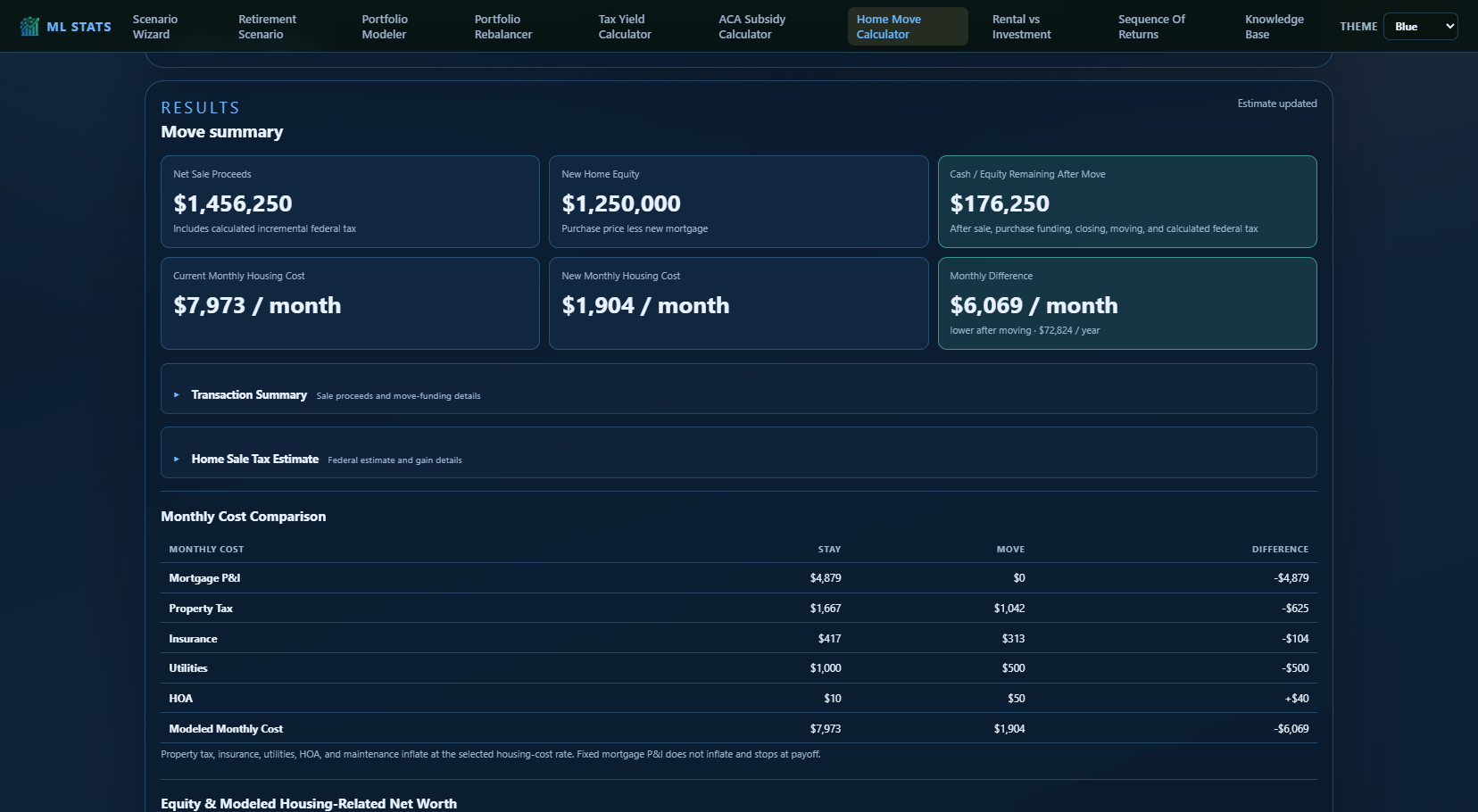1478x812 pixels.
Task: Click the Monthly Cost Comparison heading
Action: pos(243,517)
